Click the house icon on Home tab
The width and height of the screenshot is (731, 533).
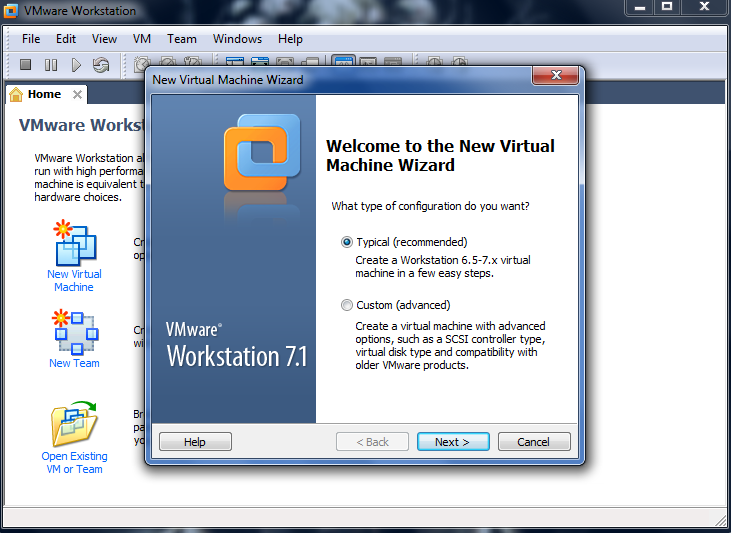(16, 94)
